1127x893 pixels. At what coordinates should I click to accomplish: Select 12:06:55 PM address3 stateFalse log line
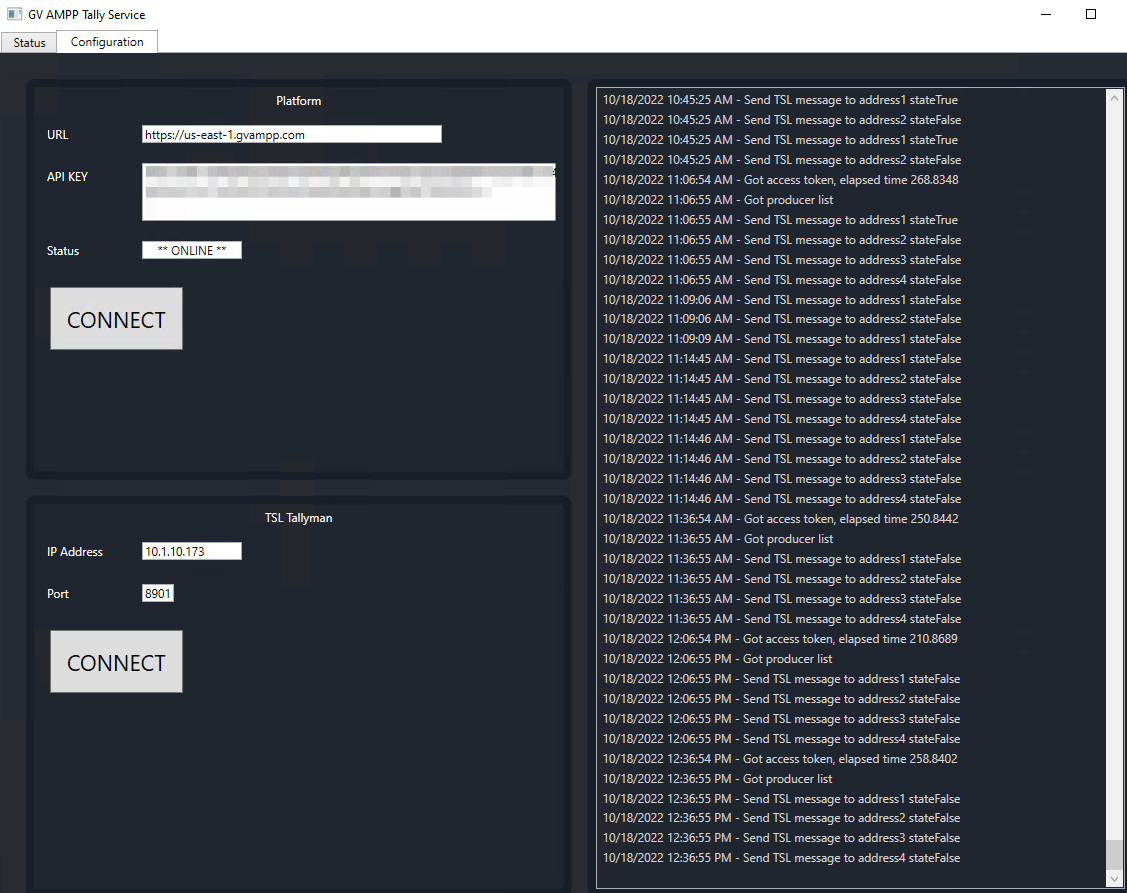(781, 719)
